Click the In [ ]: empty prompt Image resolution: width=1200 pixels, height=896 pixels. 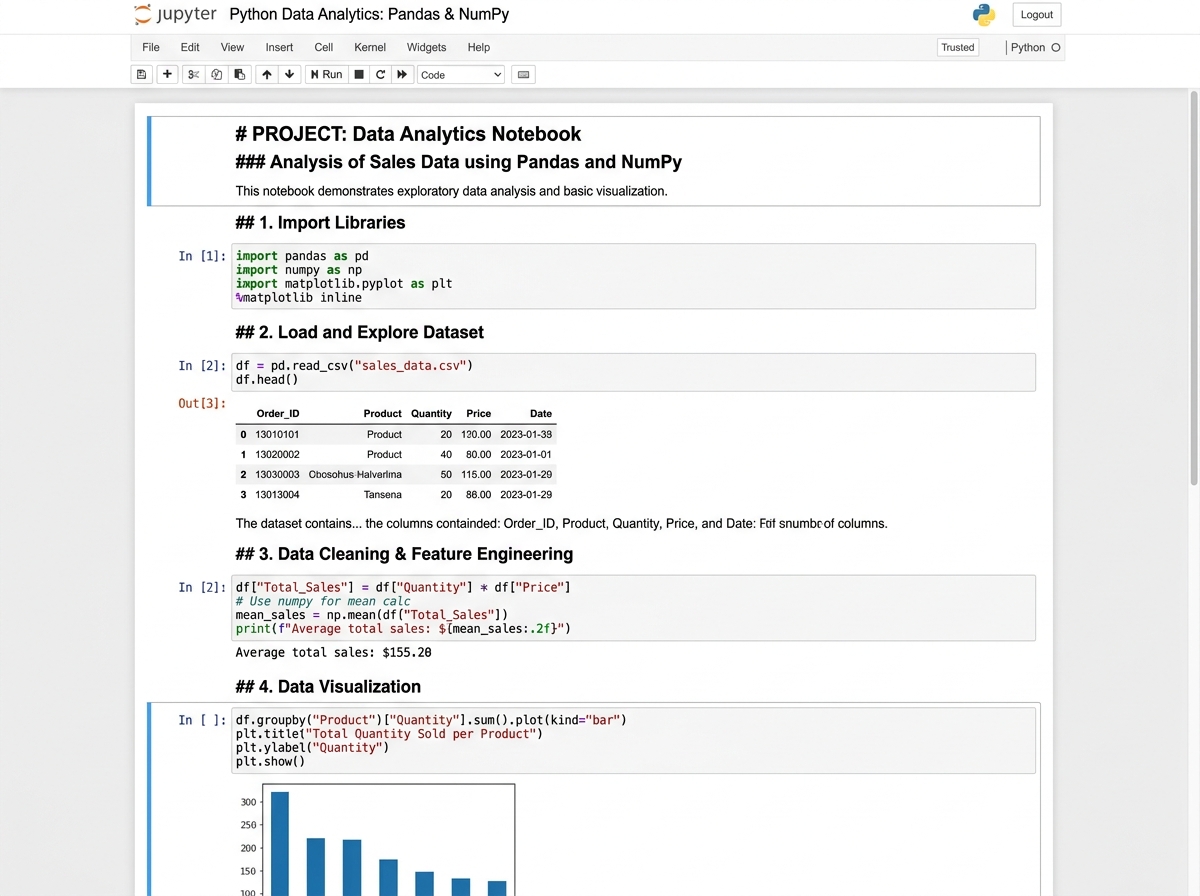[203, 720]
